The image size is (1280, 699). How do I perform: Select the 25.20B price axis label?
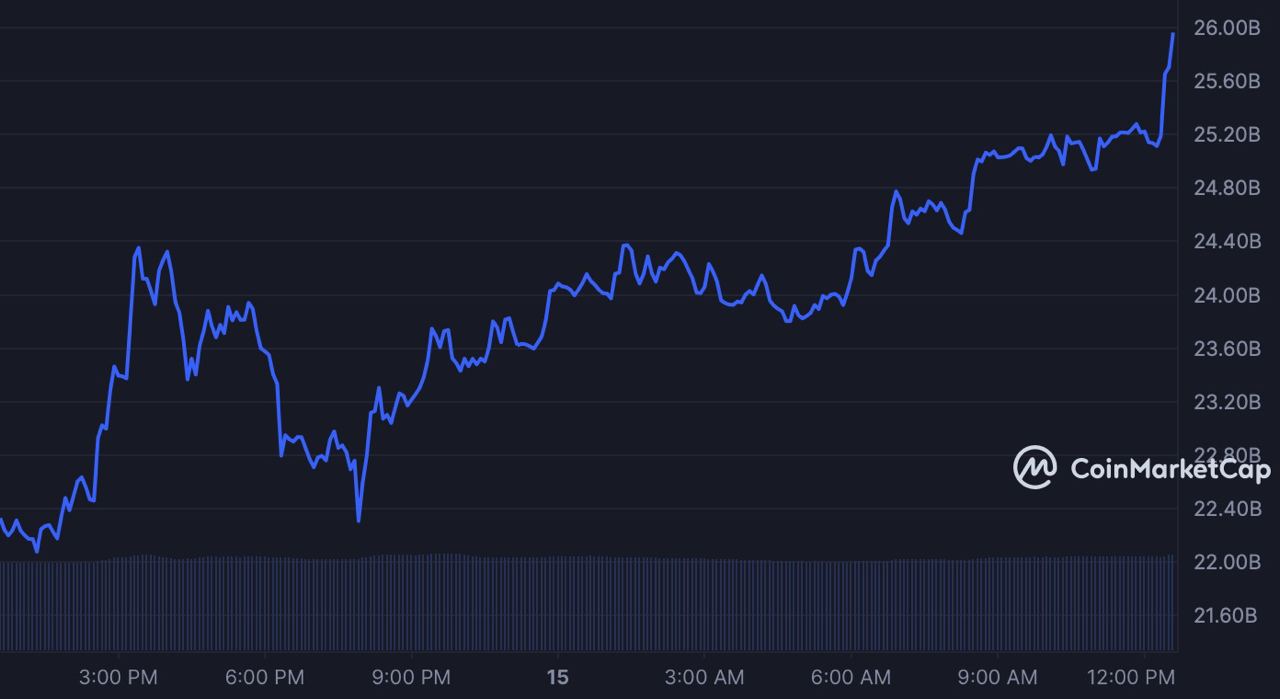click(x=1227, y=135)
